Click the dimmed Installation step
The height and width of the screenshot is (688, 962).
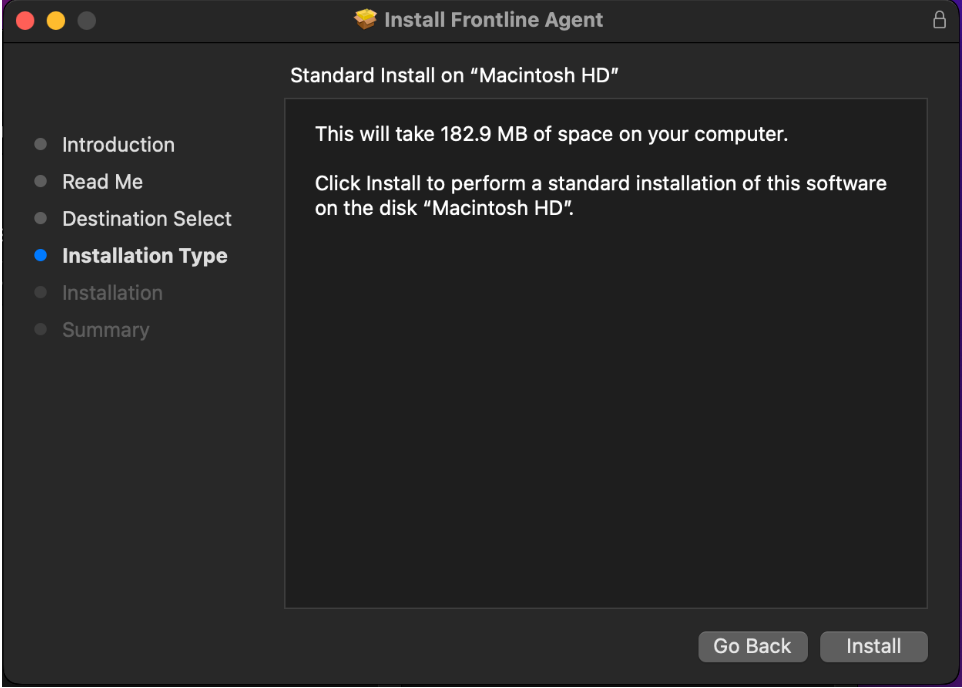112,293
